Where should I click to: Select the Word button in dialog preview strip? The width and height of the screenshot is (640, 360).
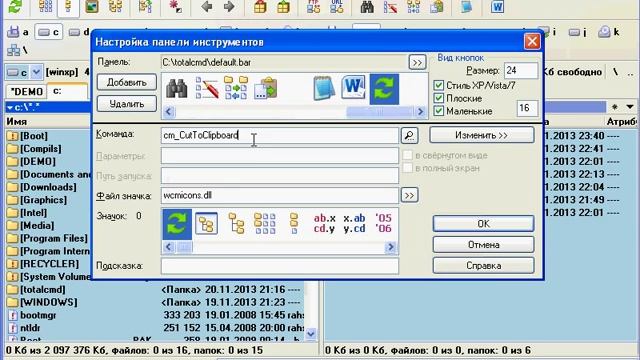tap(353, 88)
